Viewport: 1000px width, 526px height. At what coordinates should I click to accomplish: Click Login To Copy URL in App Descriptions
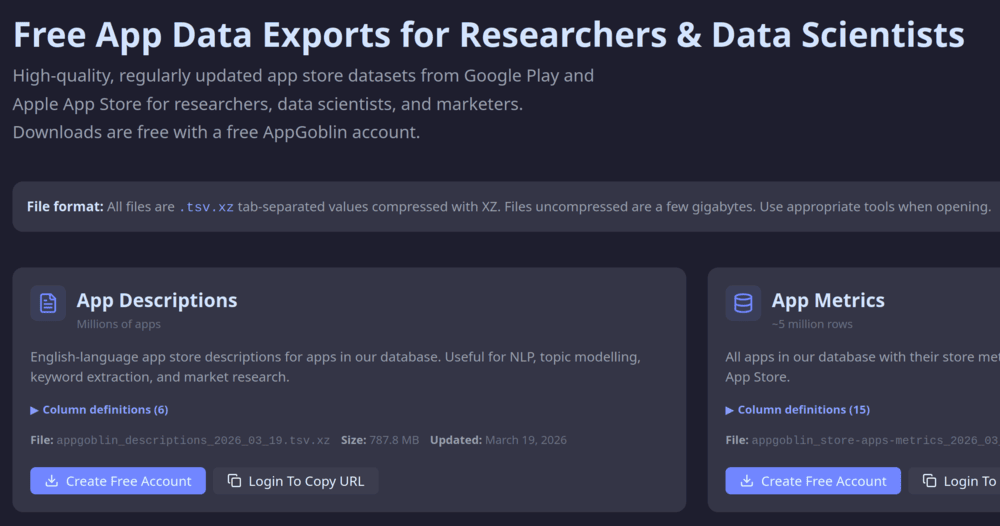296,481
